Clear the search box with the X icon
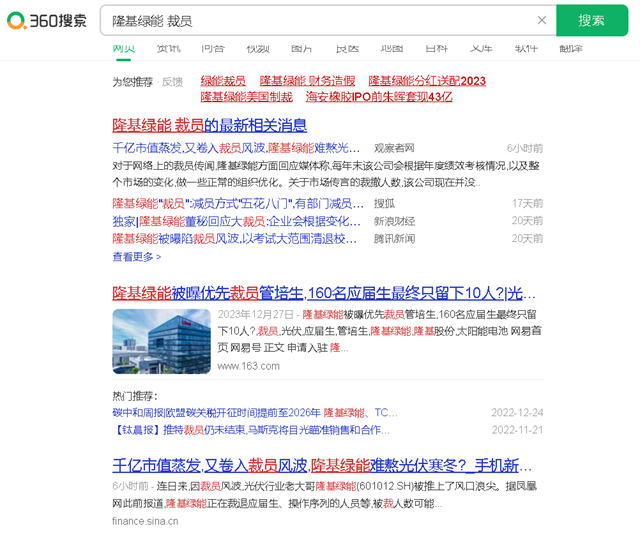This screenshot has height=540, width=640. pos(542,20)
